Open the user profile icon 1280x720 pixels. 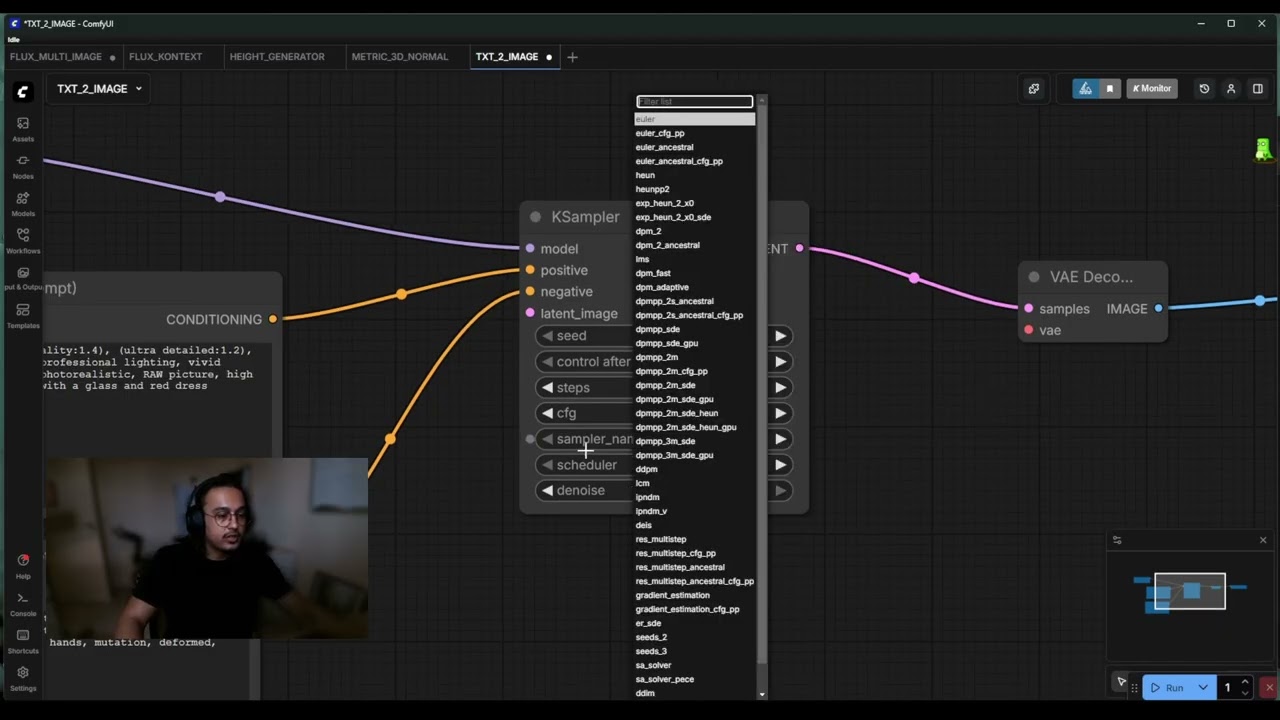1231,88
